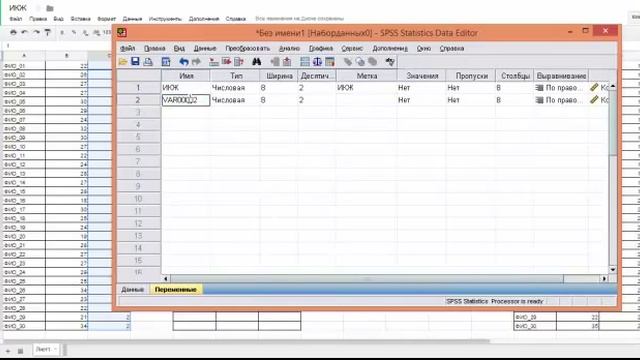Click the ИОК label cell in Метка column

point(367,87)
